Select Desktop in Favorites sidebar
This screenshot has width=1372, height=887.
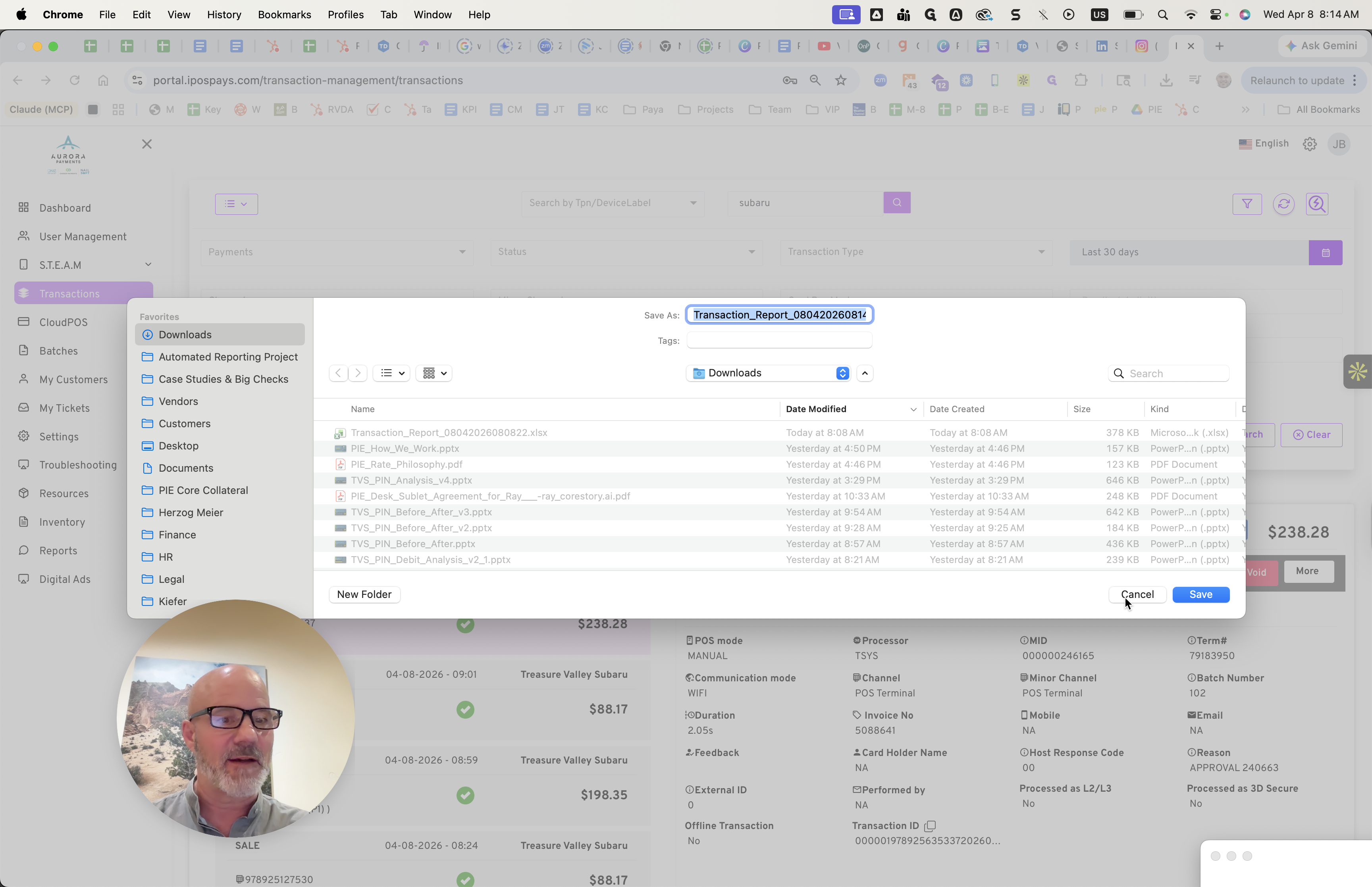[x=179, y=446]
